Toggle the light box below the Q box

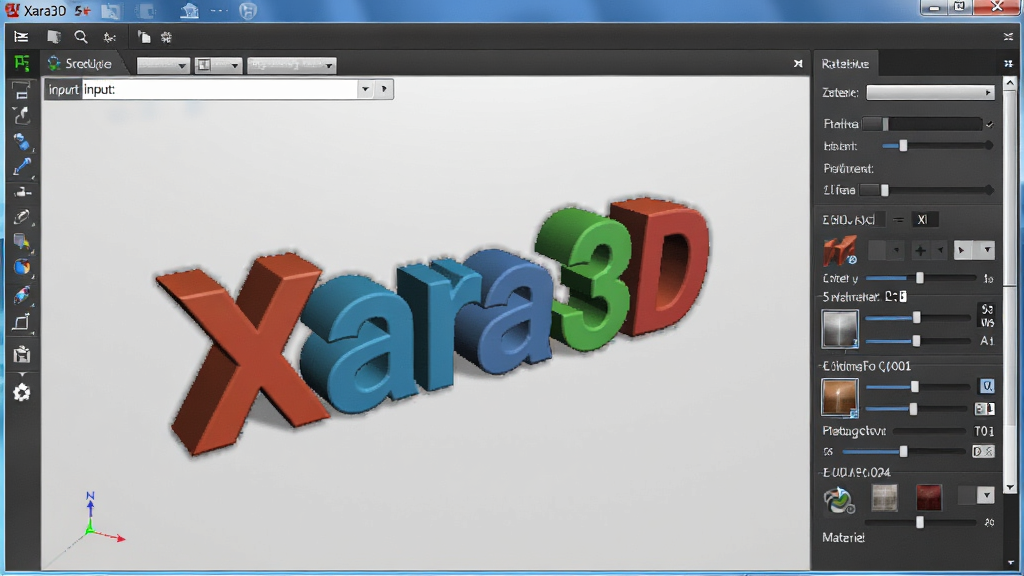(985, 409)
